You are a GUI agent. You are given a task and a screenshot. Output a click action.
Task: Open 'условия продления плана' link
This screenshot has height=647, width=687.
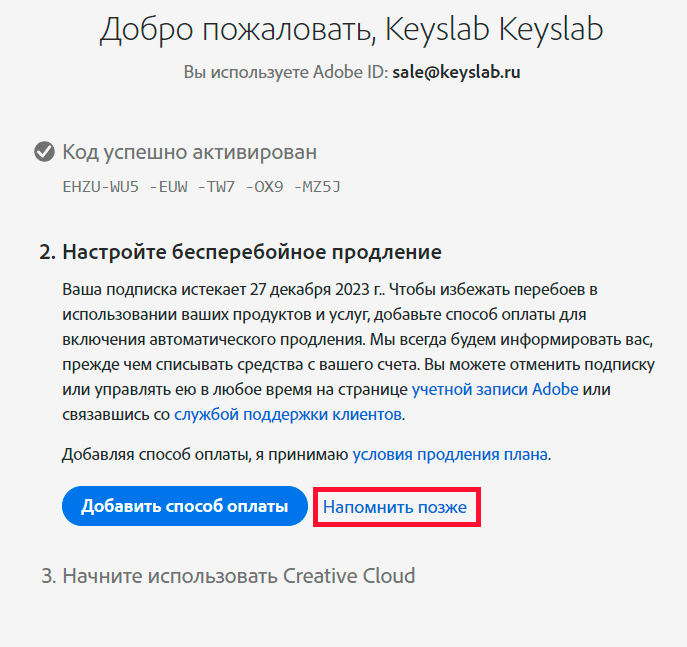(450, 454)
